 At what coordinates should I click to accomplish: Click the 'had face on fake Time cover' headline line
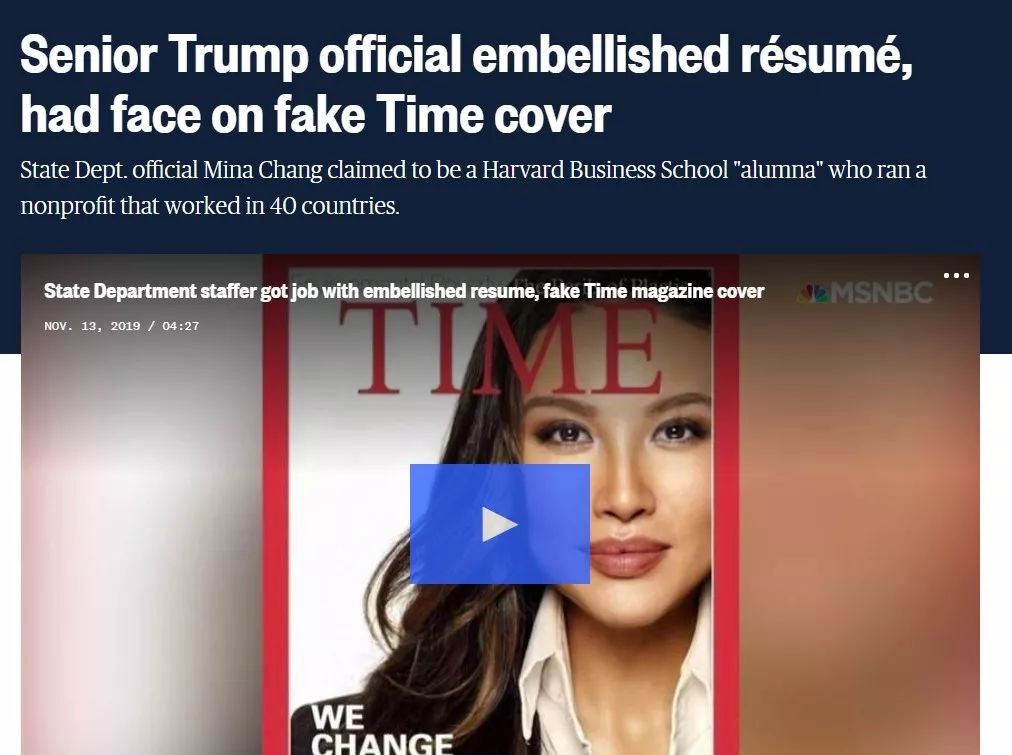(x=316, y=114)
